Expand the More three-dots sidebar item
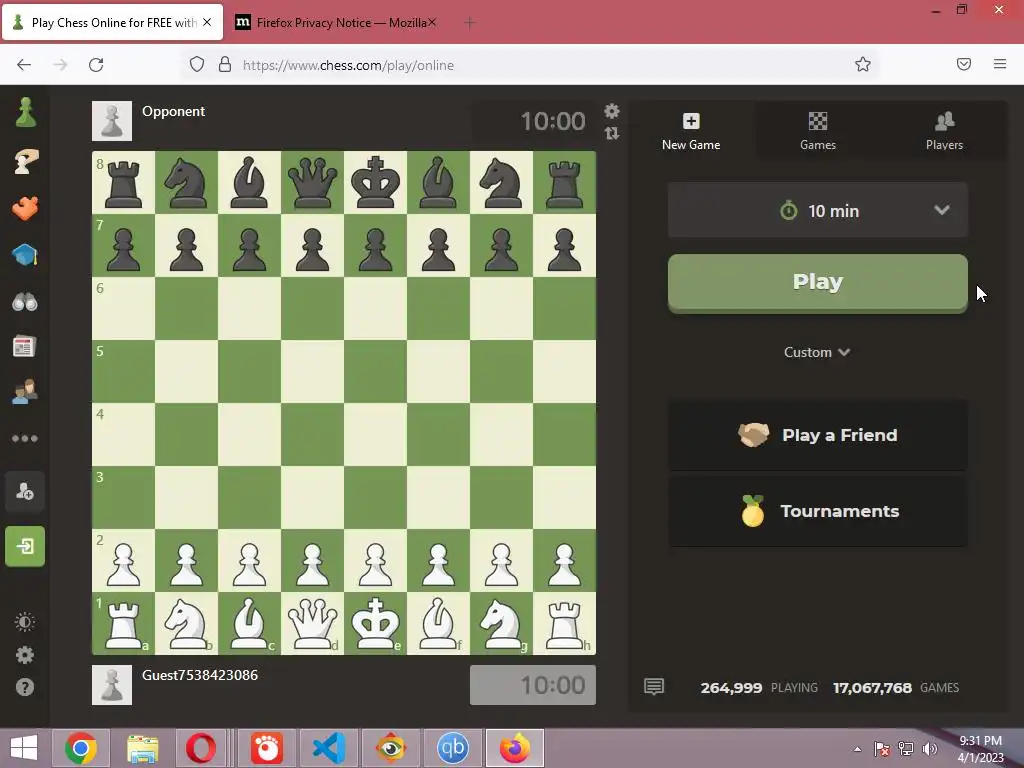The image size is (1024, 768). tap(25, 438)
